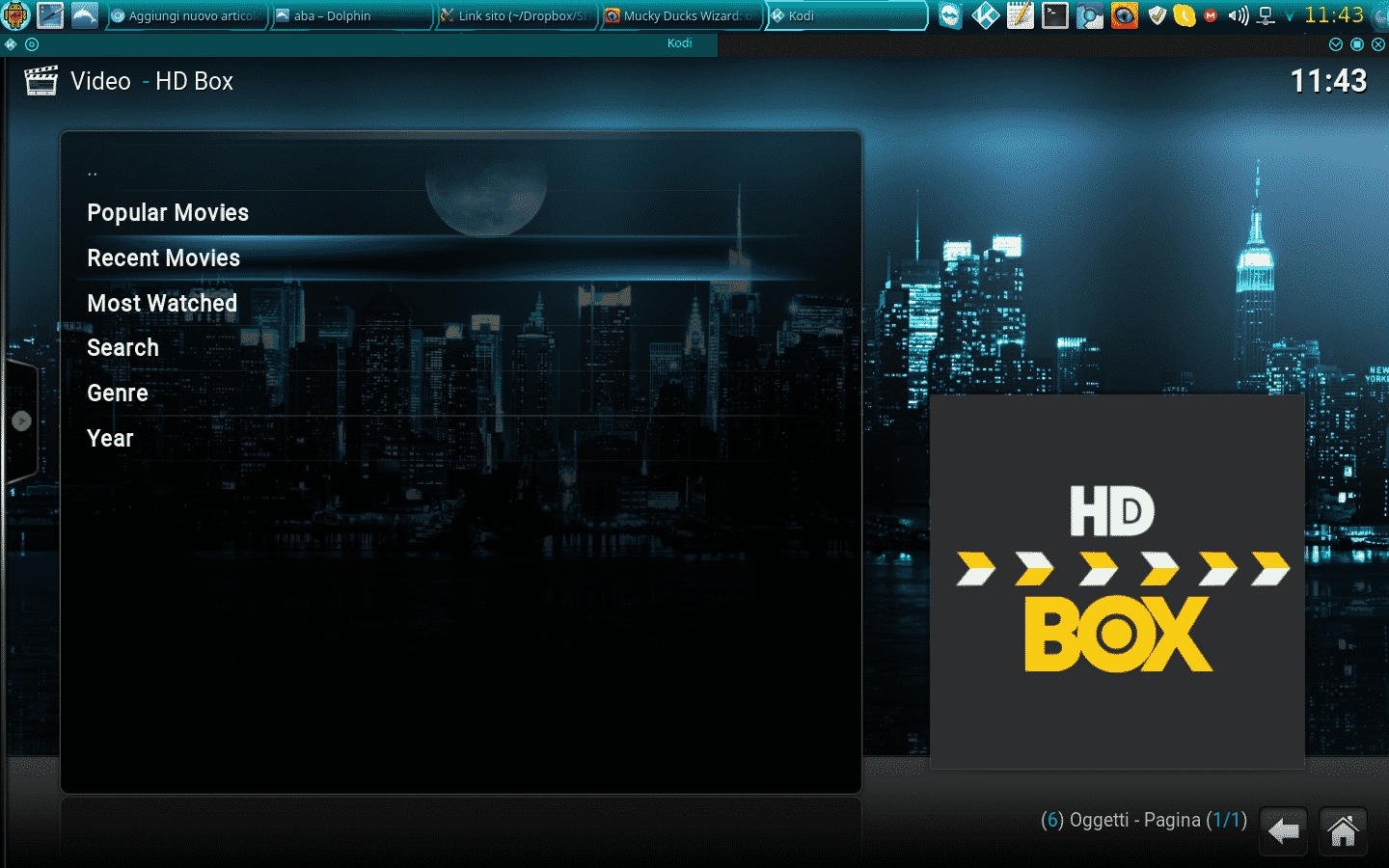
Task: Open the eye image viewer launcher
Action: coord(1125,15)
